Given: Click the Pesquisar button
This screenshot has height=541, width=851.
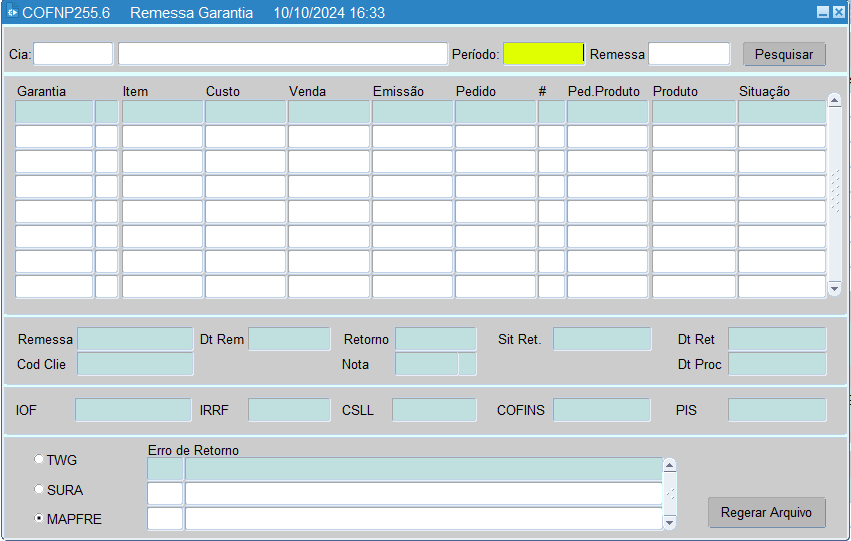Looking at the screenshot, I should point(784,54).
